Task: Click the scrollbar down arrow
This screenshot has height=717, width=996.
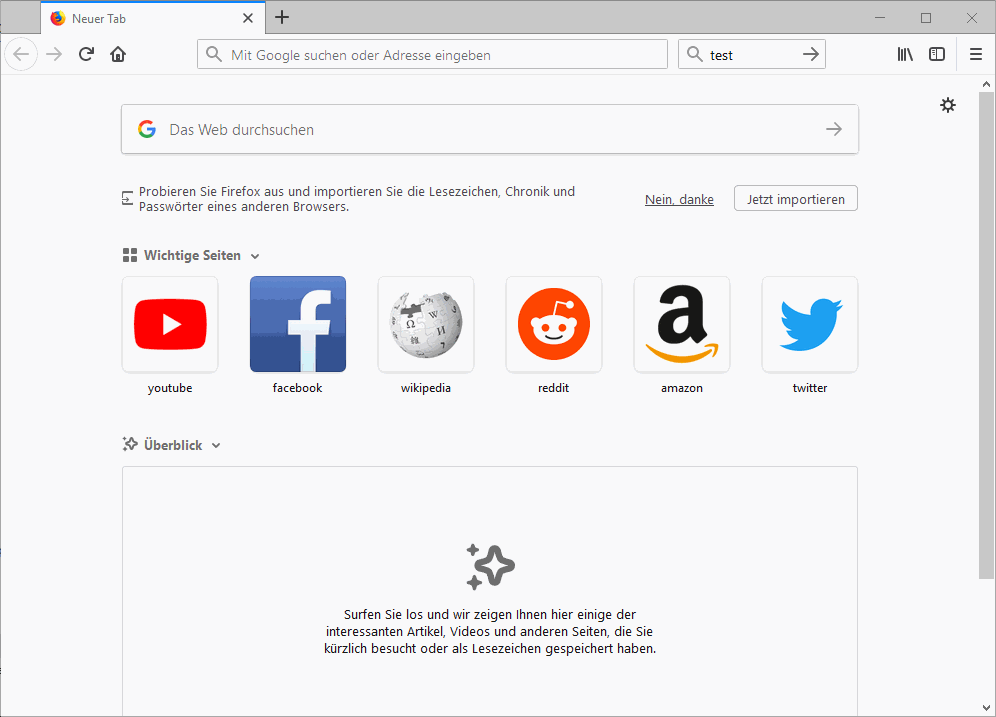Action: coord(986,707)
